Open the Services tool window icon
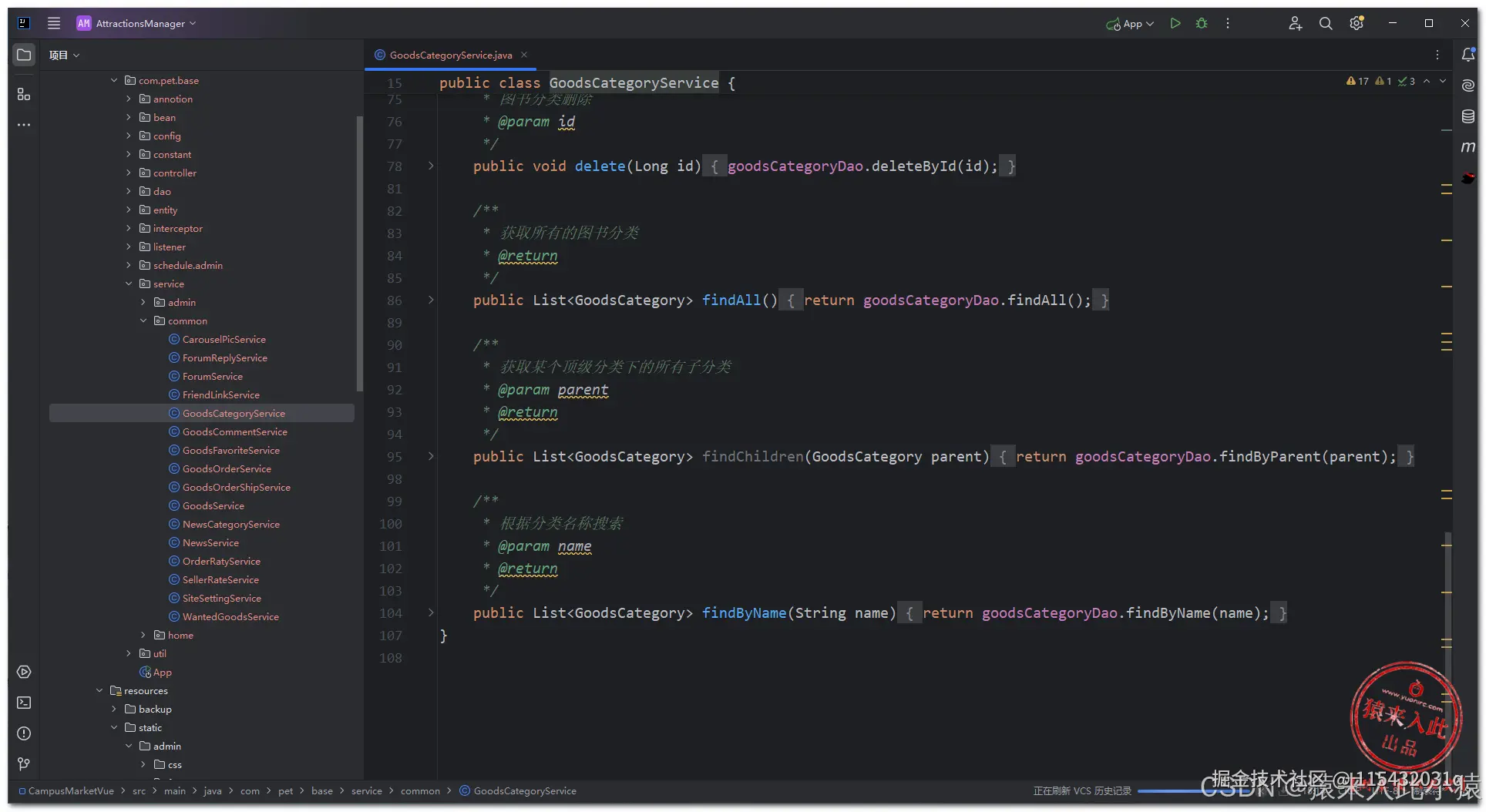Image resolution: width=1486 pixels, height=812 pixels. click(x=24, y=672)
